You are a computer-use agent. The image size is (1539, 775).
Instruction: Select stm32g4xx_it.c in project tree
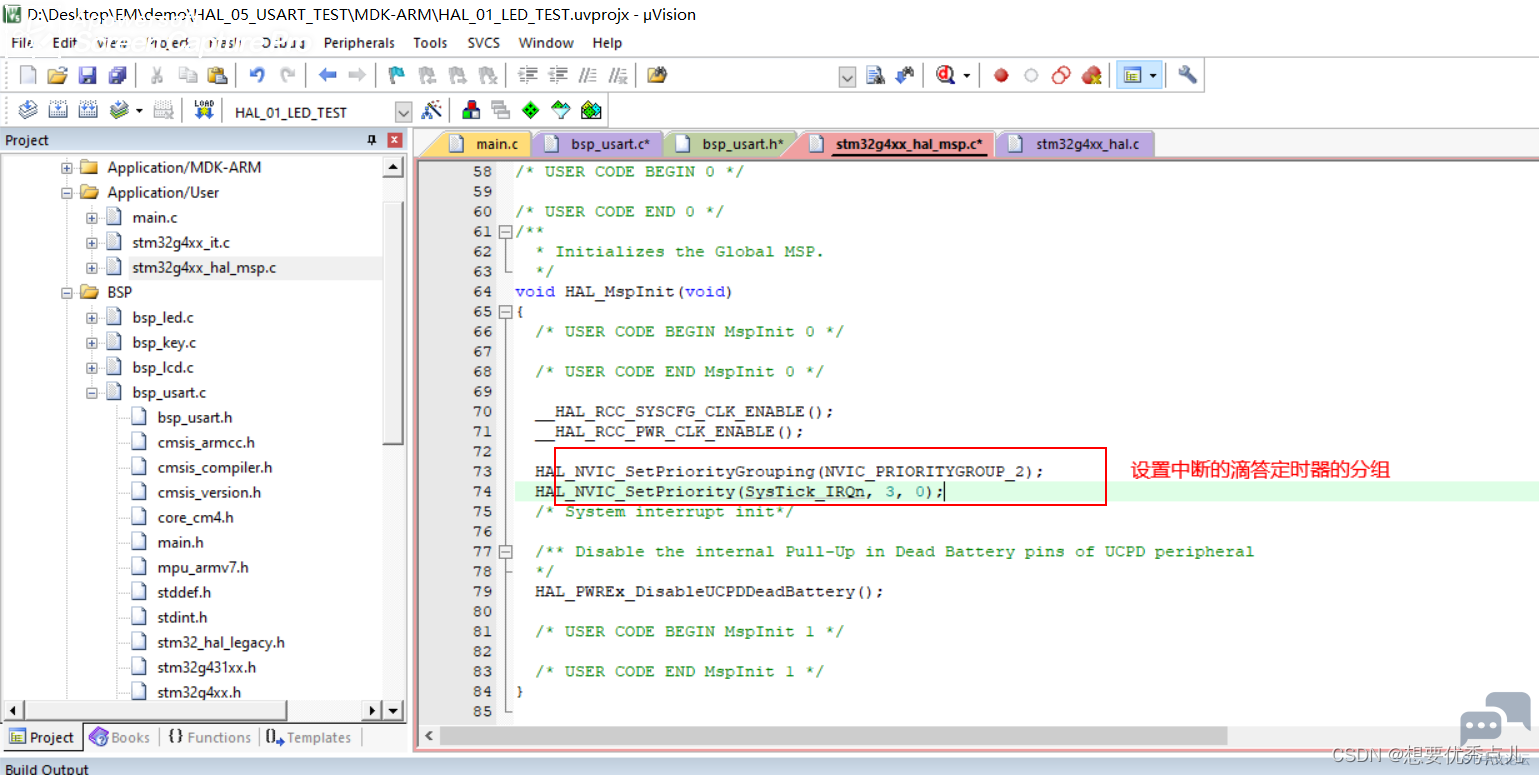tap(181, 243)
